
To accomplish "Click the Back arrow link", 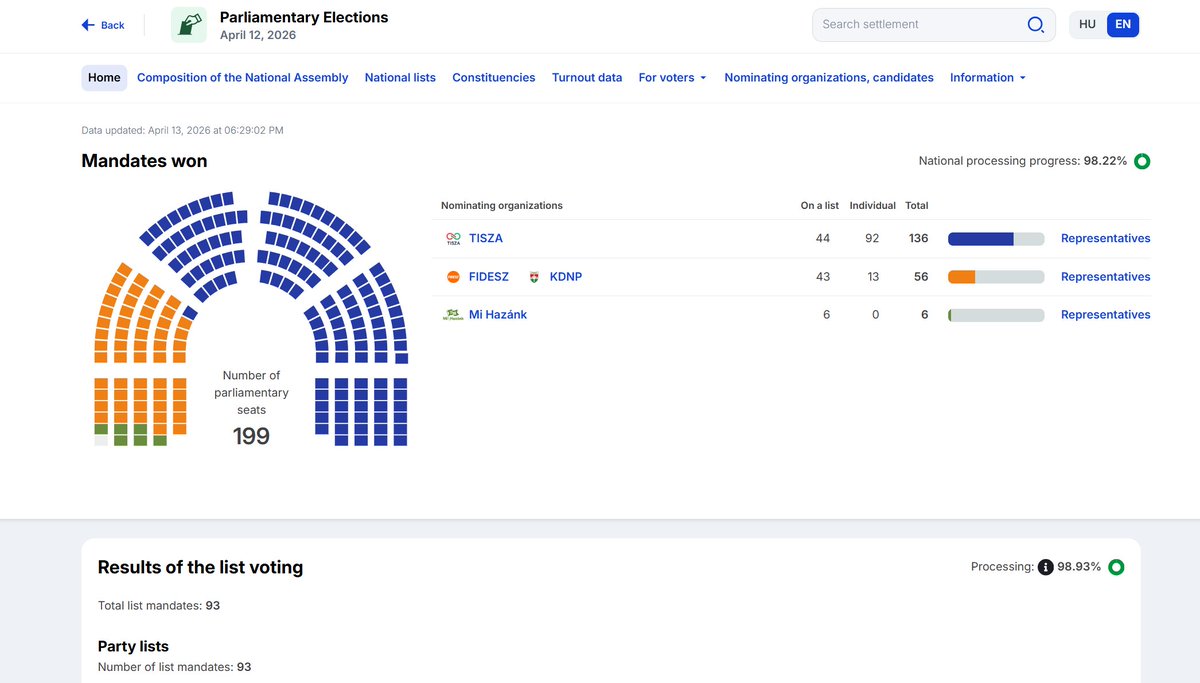I will tap(103, 25).
